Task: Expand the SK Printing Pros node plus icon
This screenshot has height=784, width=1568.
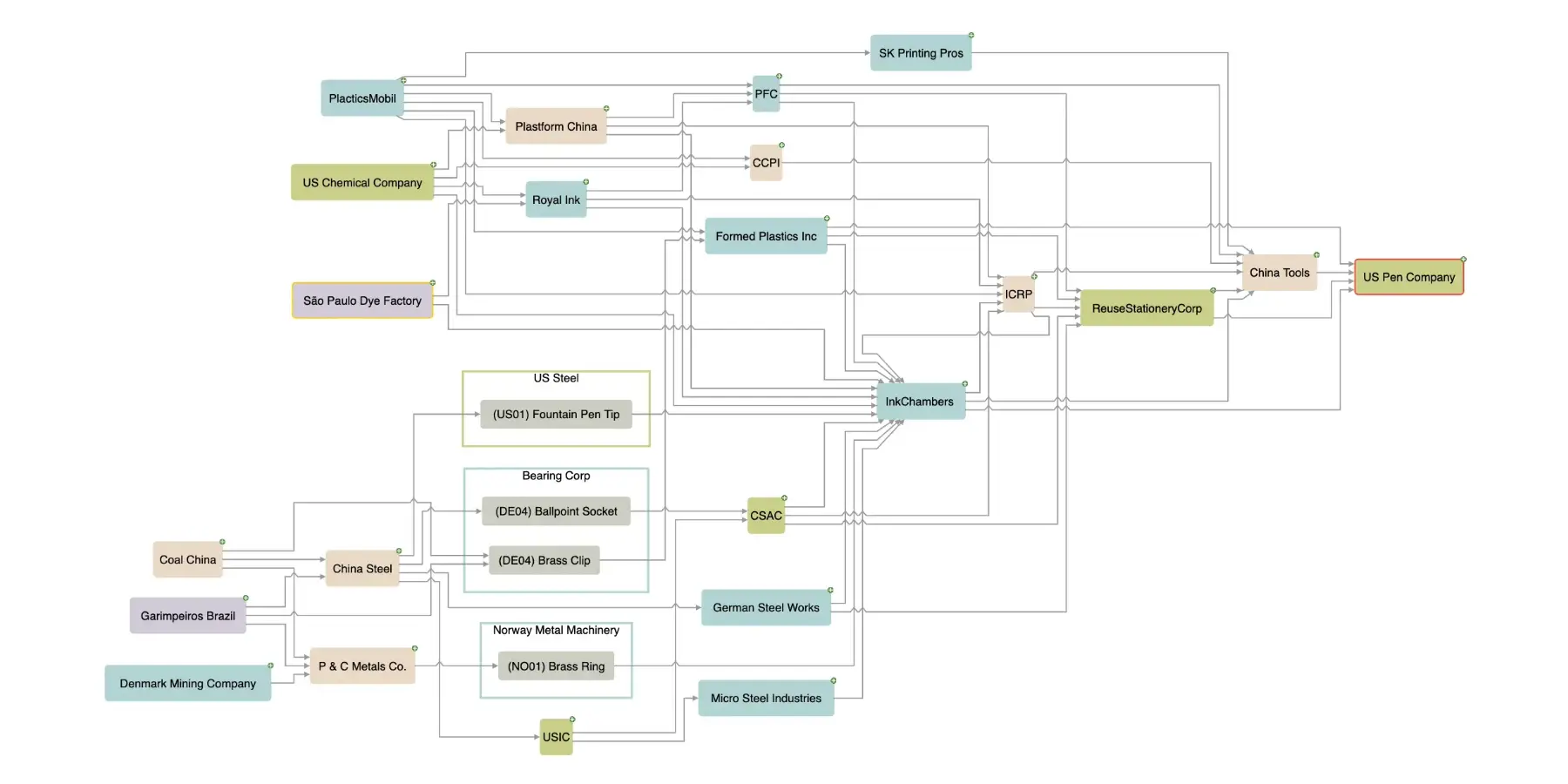Action: click(x=971, y=36)
